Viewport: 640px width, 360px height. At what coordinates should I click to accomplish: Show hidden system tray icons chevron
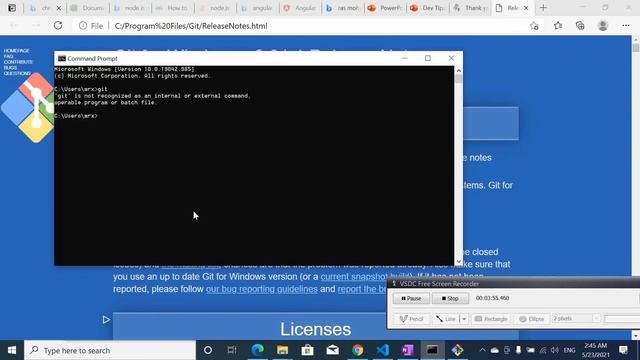click(x=482, y=350)
